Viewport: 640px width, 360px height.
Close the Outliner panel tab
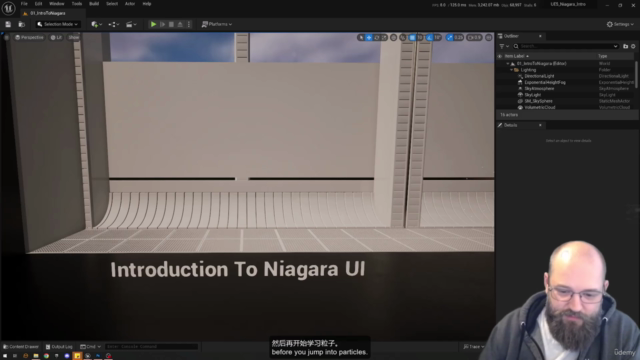click(540, 36)
